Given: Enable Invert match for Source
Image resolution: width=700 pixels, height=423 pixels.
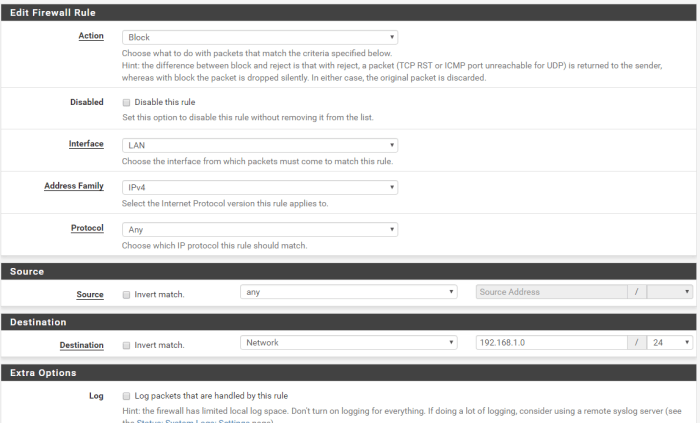Looking at the screenshot, I should (126, 295).
